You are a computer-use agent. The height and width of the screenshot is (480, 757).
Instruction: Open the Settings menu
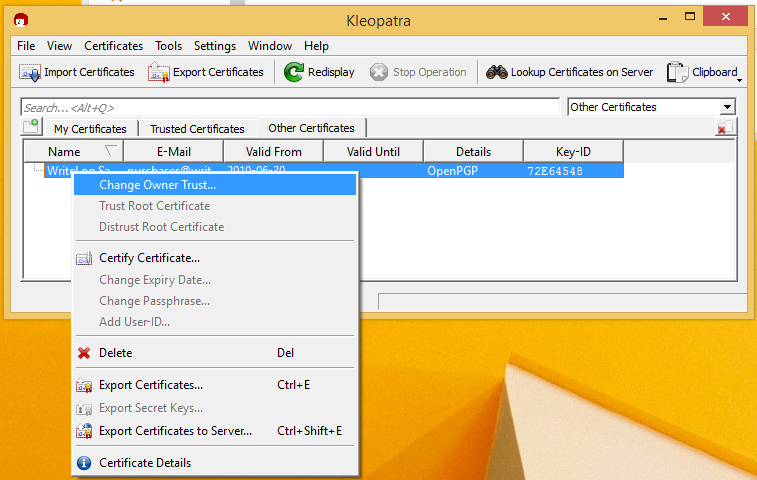pyautogui.click(x=215, y=46)
